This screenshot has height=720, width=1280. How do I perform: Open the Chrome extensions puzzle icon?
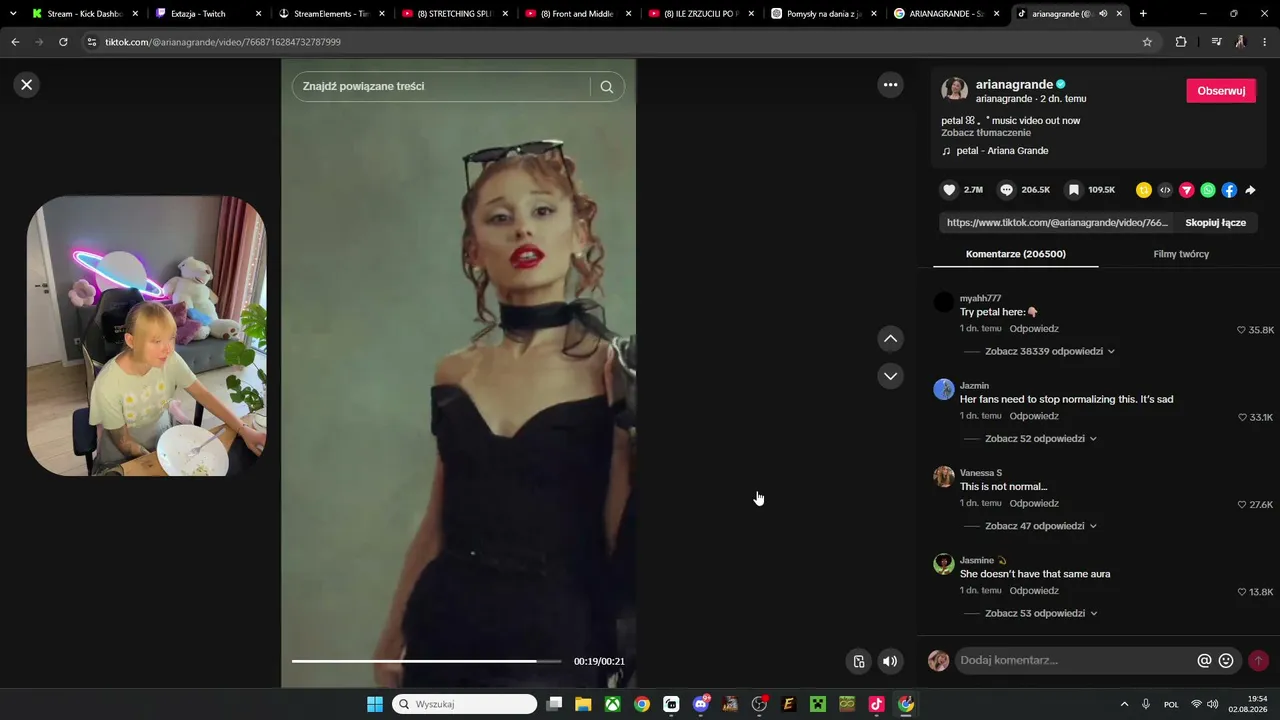point(1181,42)
